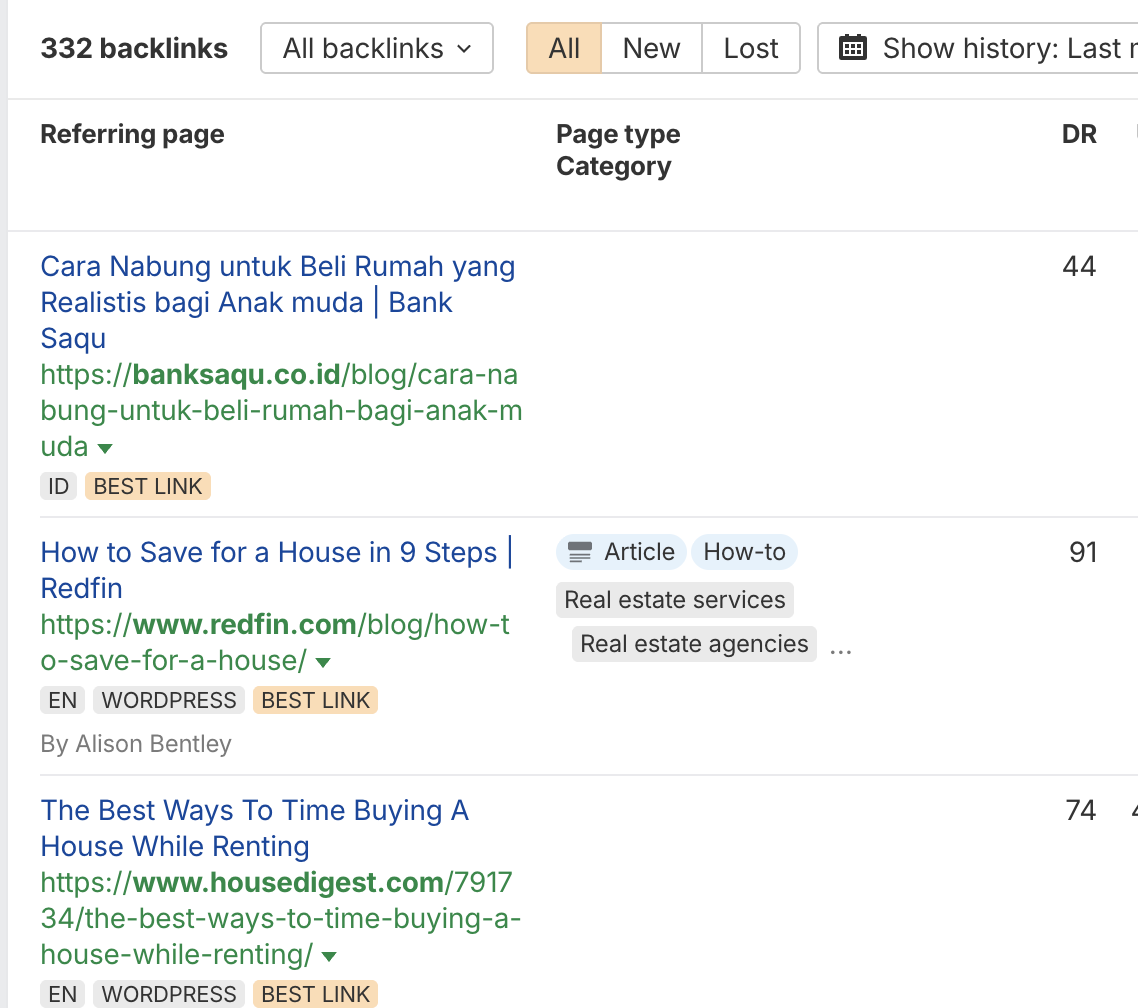Viewport: 1138px width, 1008px height.
Task: Expand the housedigest.com URL dropdown arrow
Action: (x=329, y=956)
